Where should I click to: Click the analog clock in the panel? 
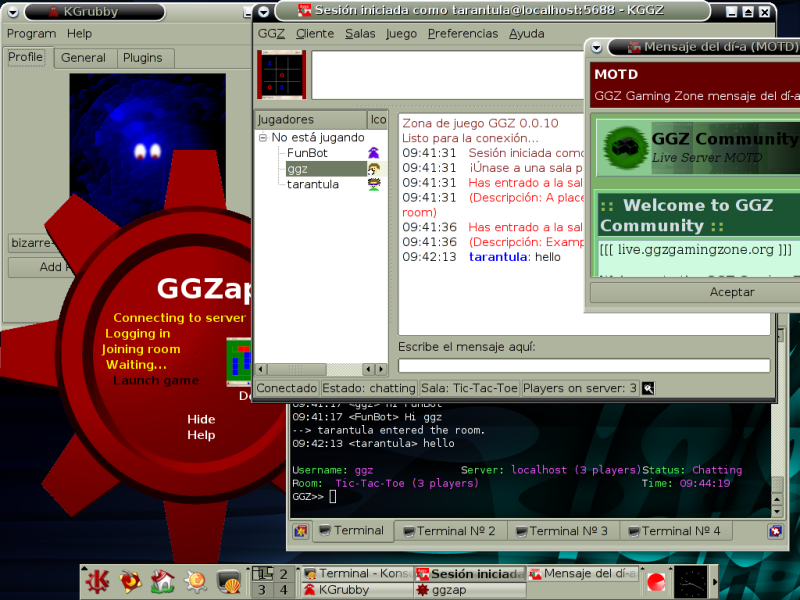point(691,582)
